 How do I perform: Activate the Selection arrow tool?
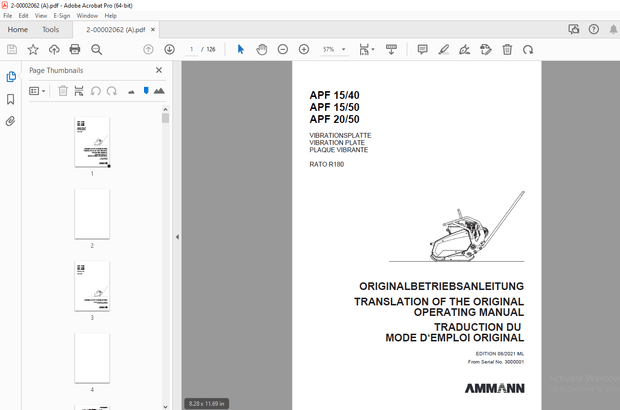point(240,49)
